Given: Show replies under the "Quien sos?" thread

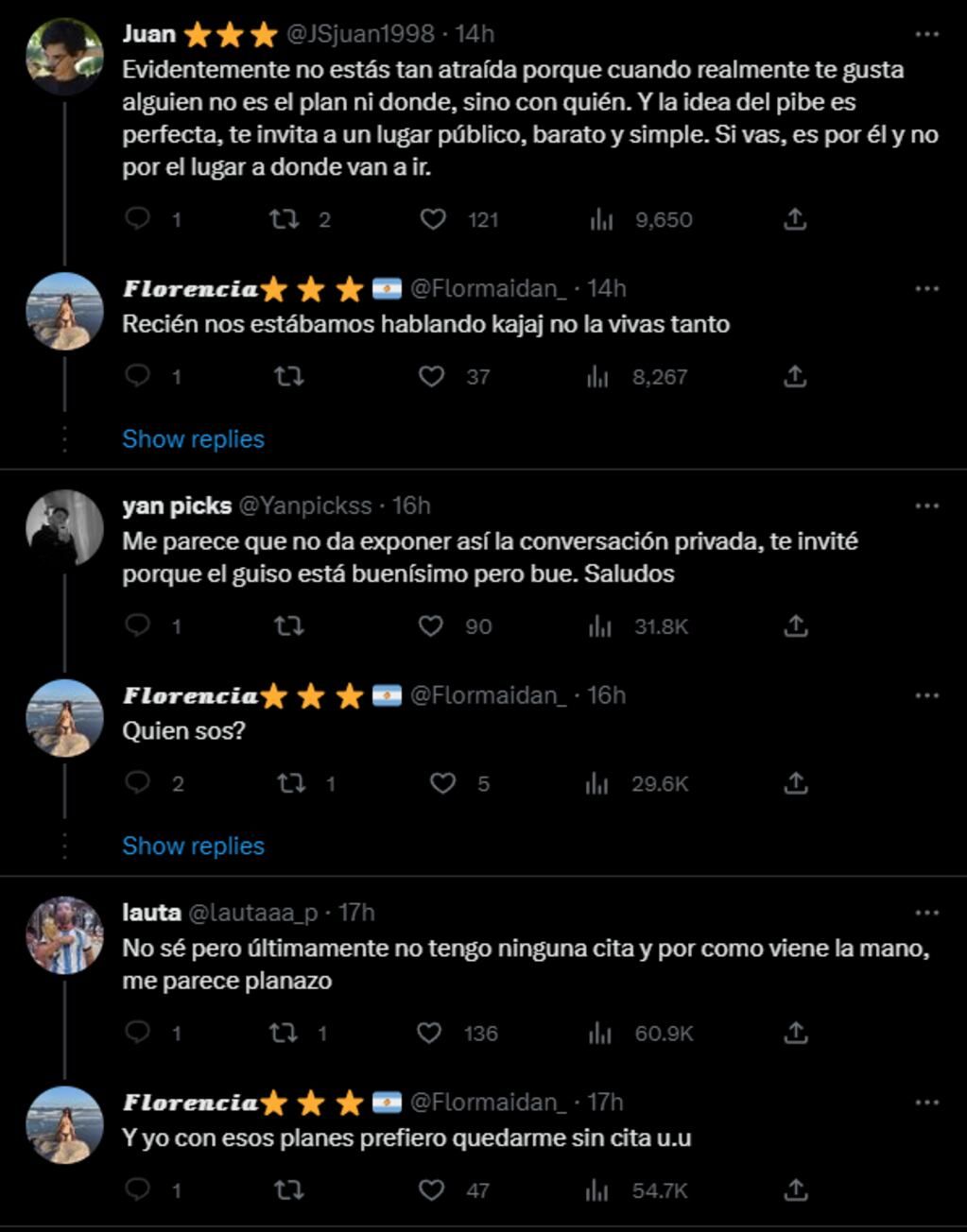Looking at the screenshot, I should pos(192,846).
